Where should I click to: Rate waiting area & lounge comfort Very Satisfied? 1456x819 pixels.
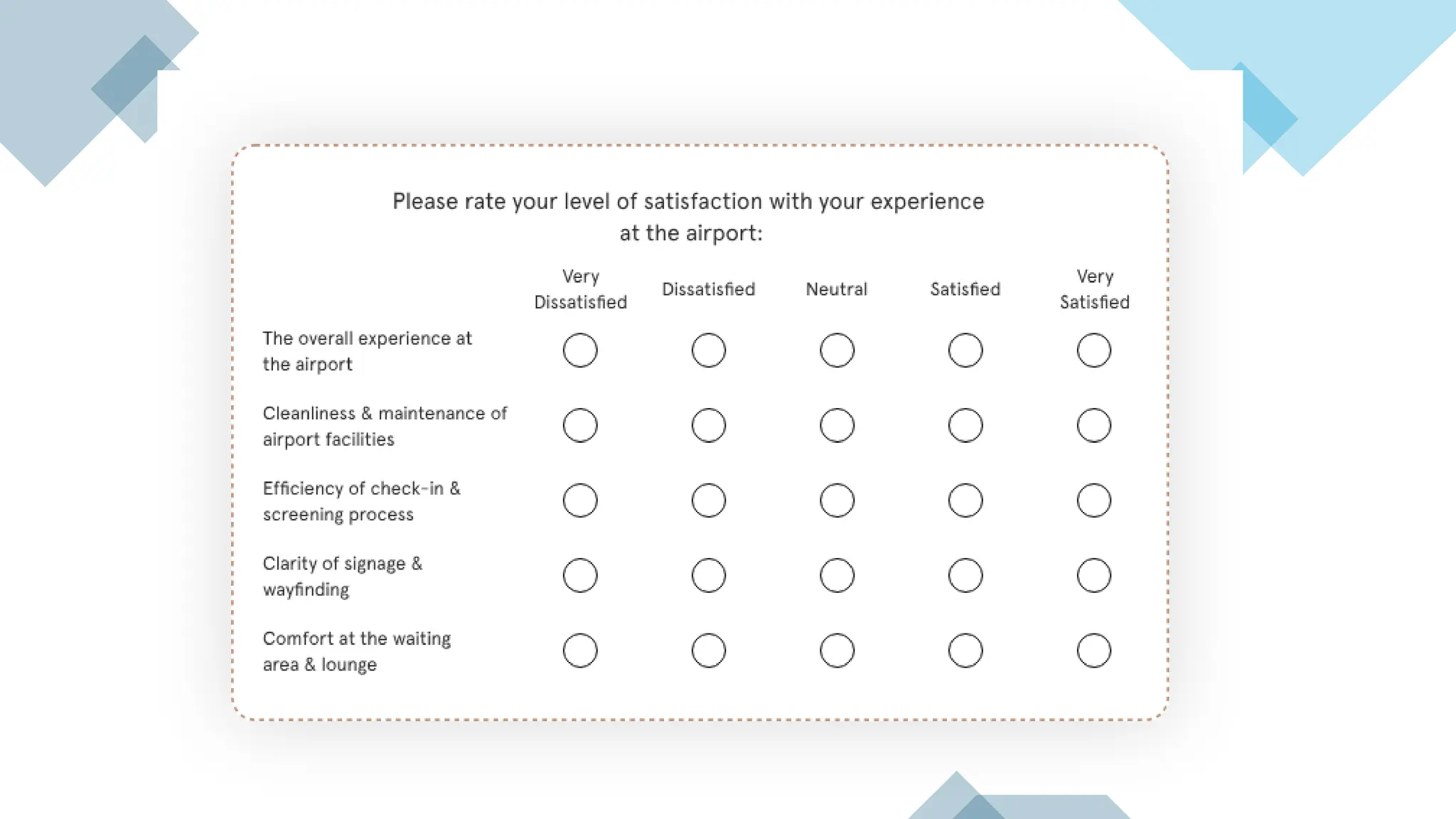click(x=1093, y=651)
